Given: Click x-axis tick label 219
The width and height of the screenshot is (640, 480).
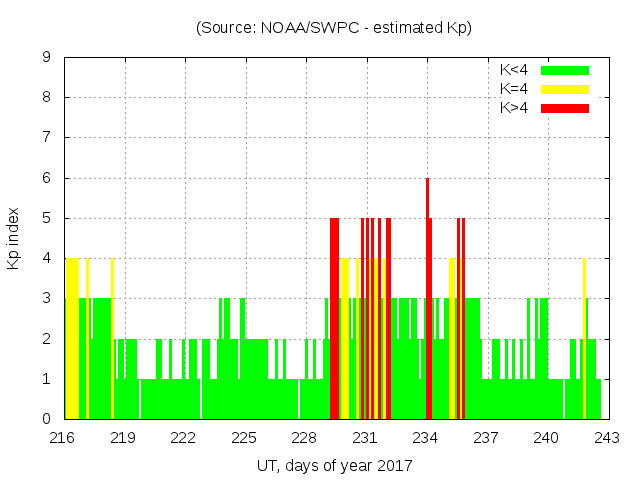Looking at the screenshot, I should 123,437.
